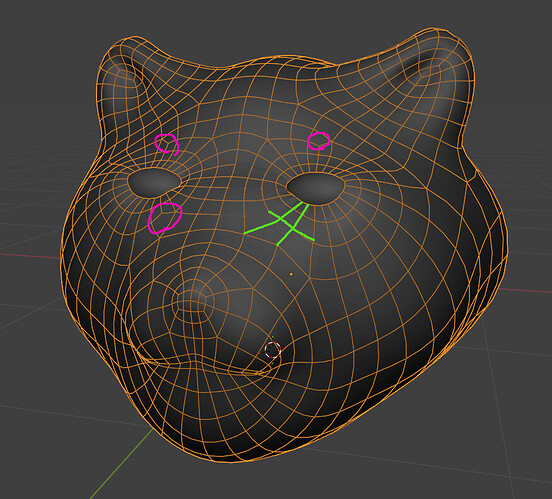
Task: Select the orange object origin dot
Action: 291,274
